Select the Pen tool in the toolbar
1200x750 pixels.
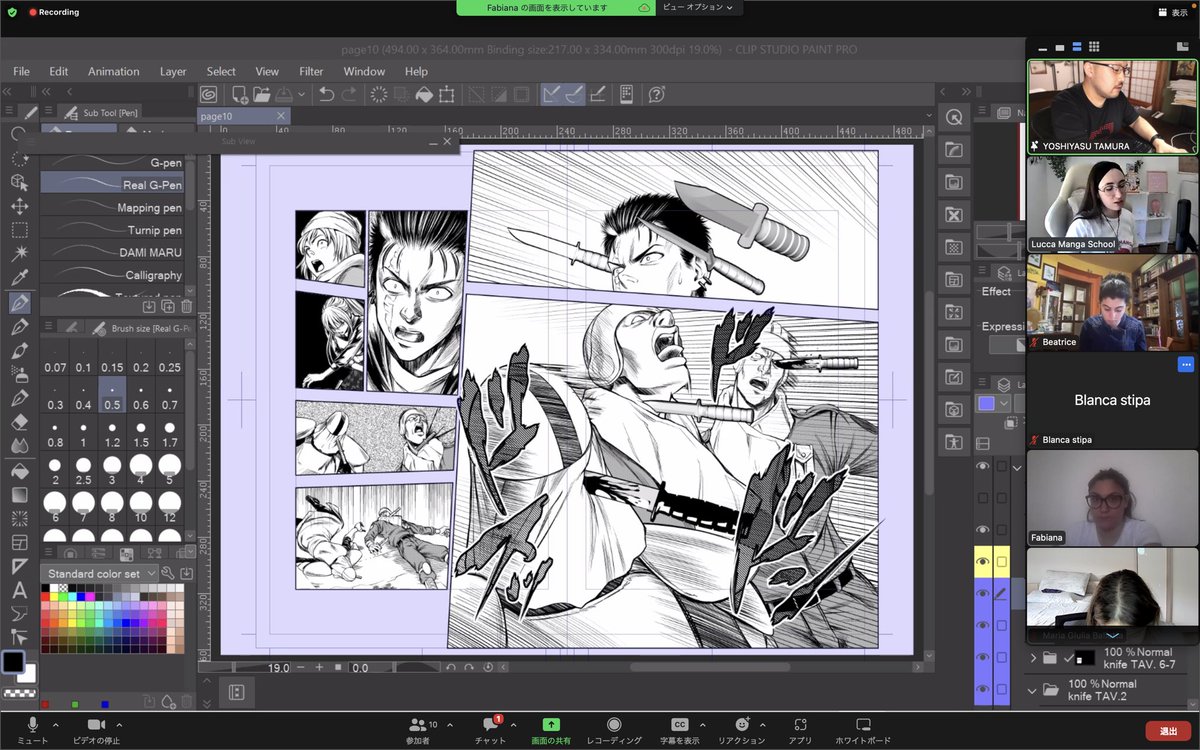tap(19, 302)
